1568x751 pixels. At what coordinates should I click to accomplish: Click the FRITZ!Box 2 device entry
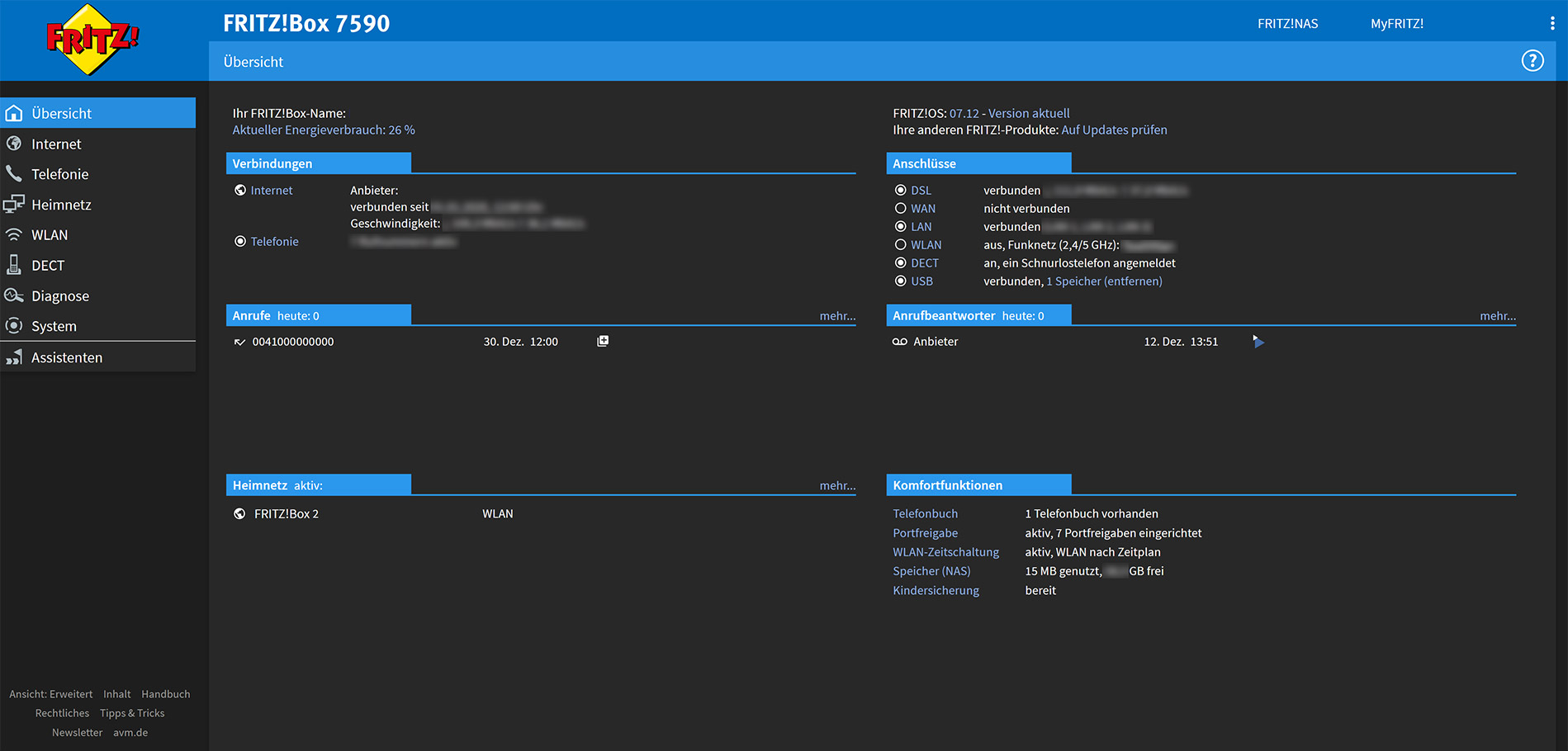click(286, 514)
